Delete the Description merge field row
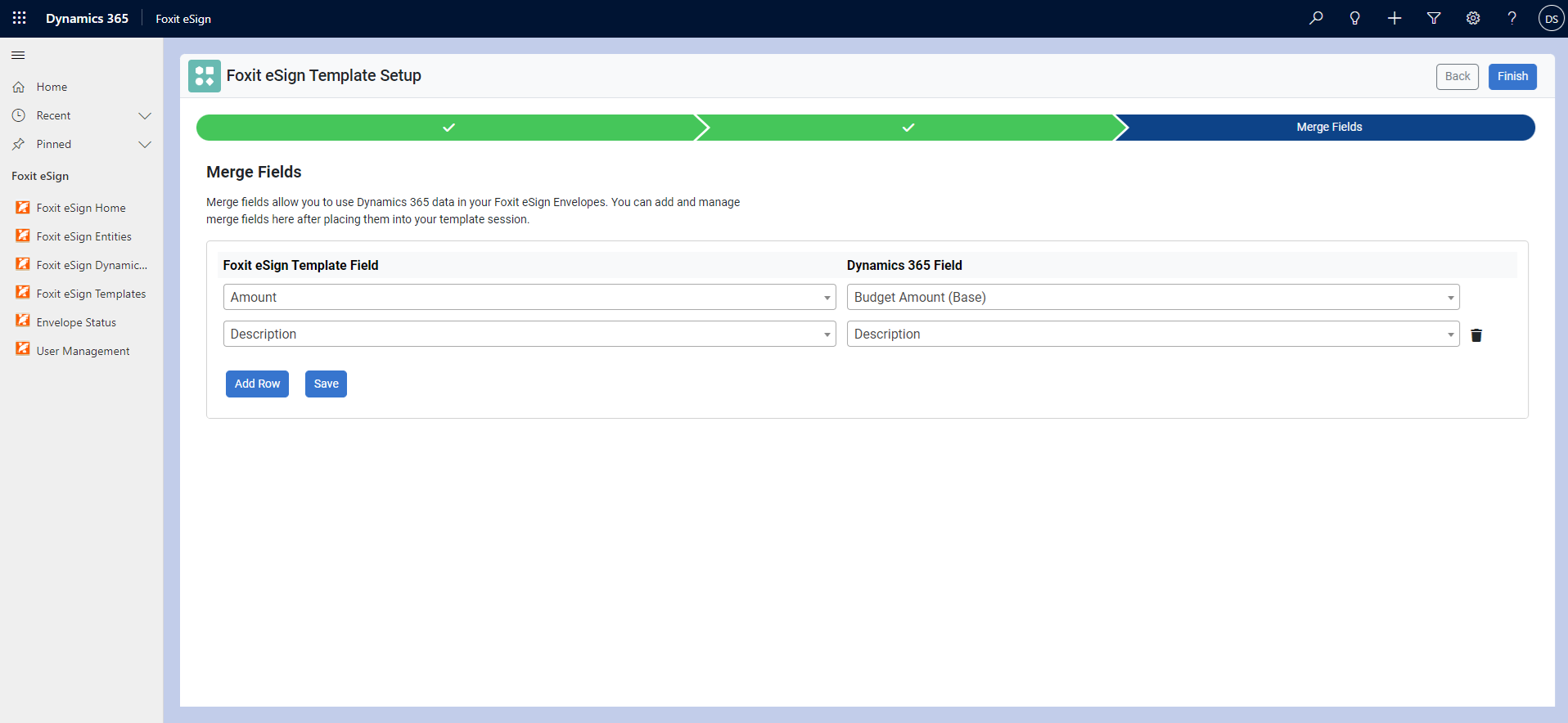This screenshot has height=723, width=1568. click(x=1476, y=335)
